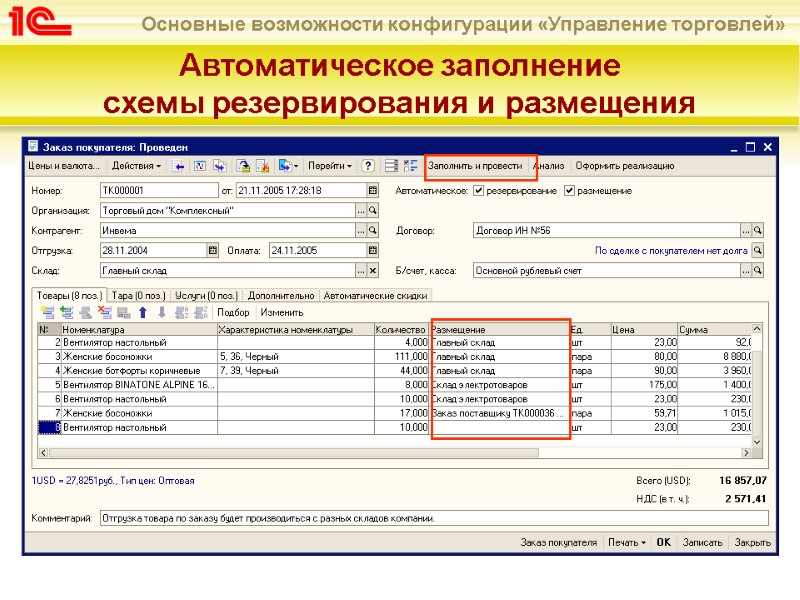This screenshot has height=600, width=800.
Task: Open the calendar icon next to Отгрузка date
Action: point(213,250)
